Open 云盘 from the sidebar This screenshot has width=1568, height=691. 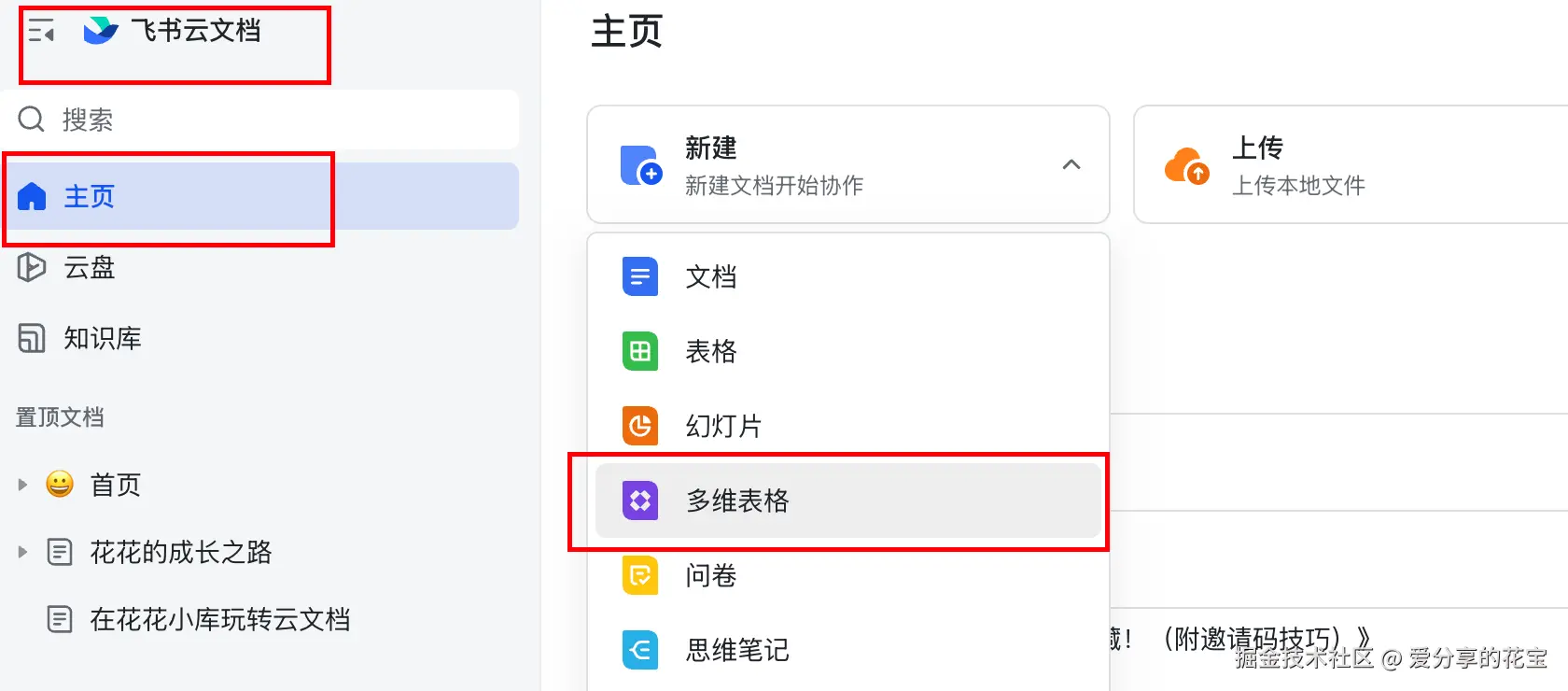pyautogui.click(x=259, y=268)
